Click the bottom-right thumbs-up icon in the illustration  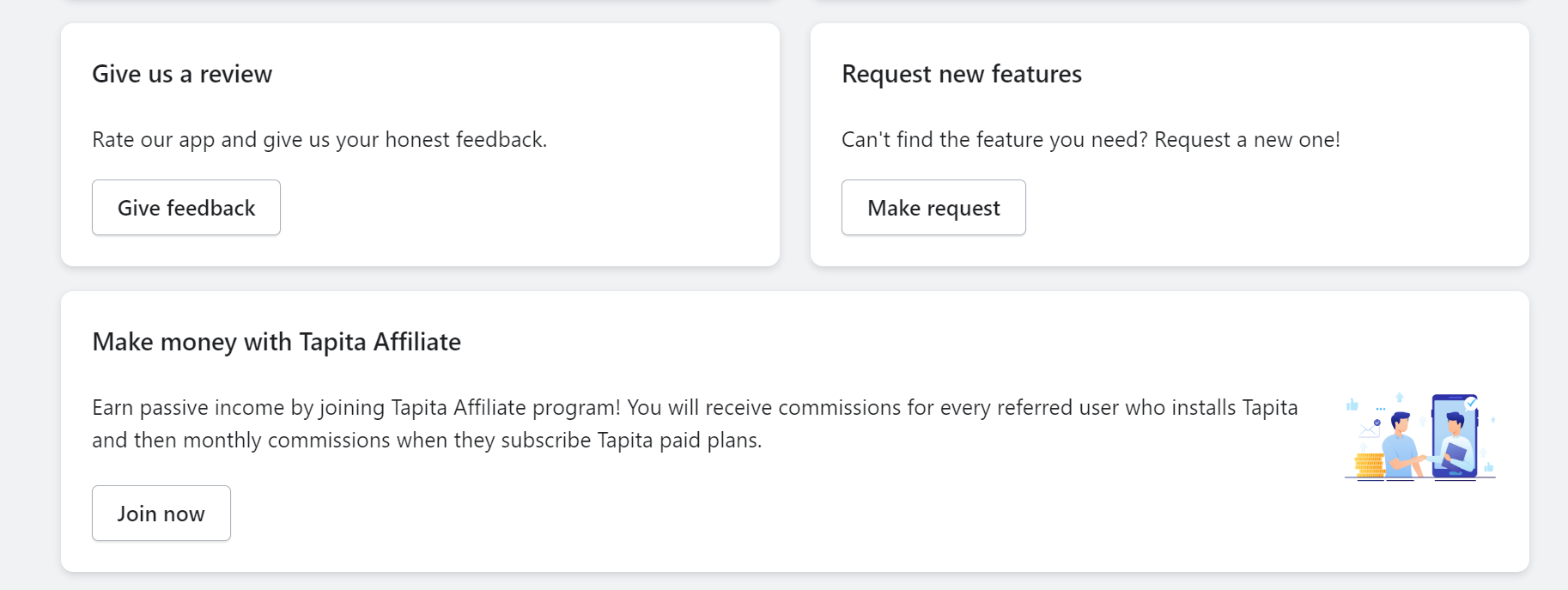coord(1489,466)
